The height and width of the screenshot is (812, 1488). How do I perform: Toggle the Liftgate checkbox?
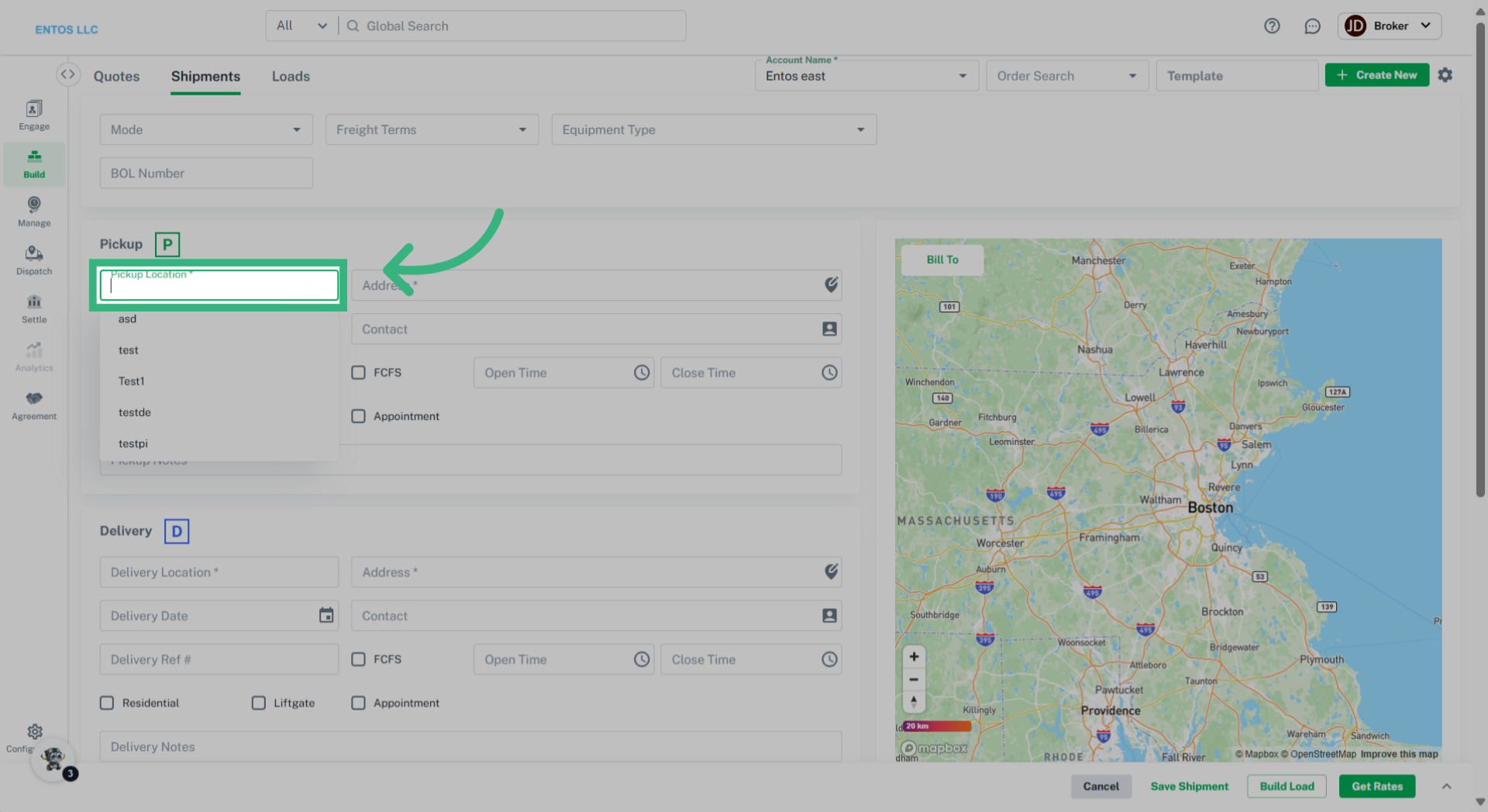pyautogui.click(x=259, y=703)
